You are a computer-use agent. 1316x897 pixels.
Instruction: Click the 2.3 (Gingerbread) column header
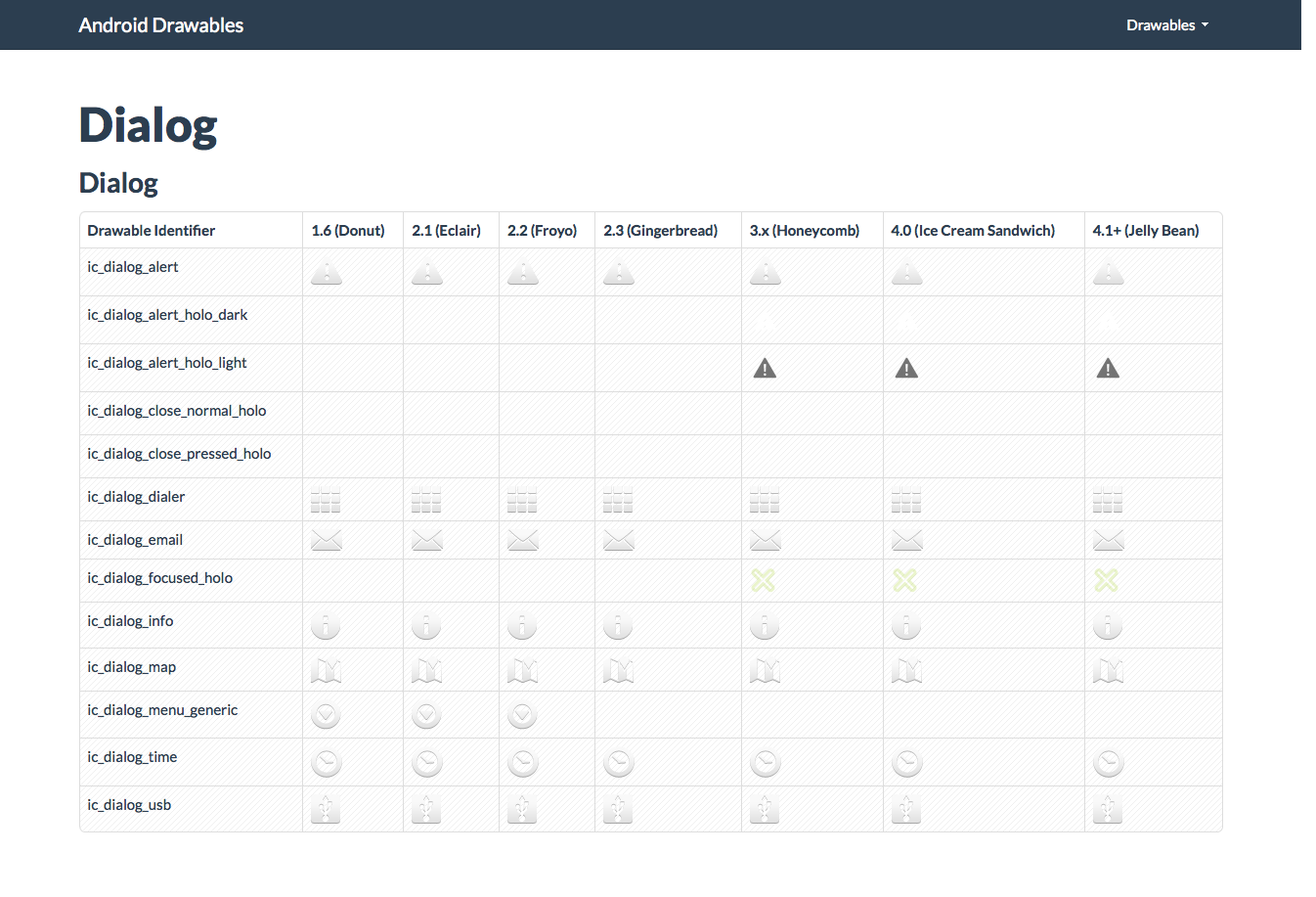pos(660,231)
